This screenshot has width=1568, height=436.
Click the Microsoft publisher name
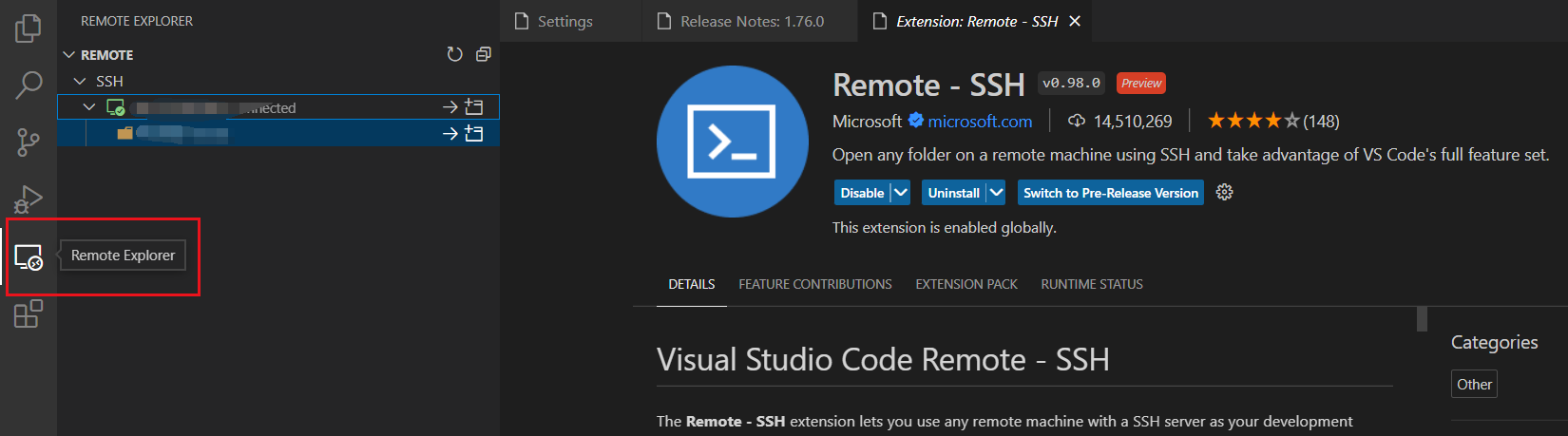click(x=867, y=121)
